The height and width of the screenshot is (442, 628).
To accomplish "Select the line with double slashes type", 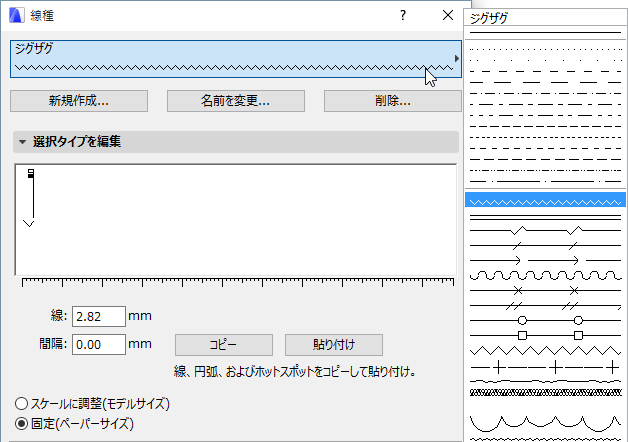I will point(545,306).
